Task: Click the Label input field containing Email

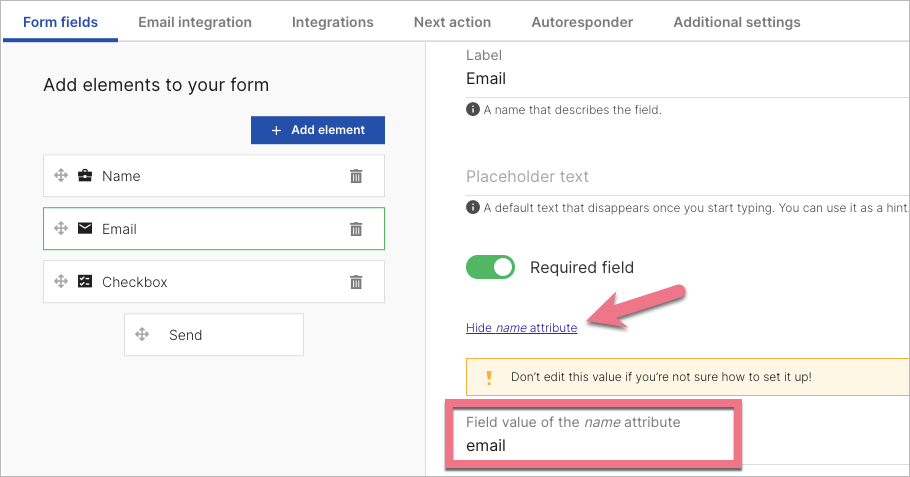Action: tap(680, 79)
